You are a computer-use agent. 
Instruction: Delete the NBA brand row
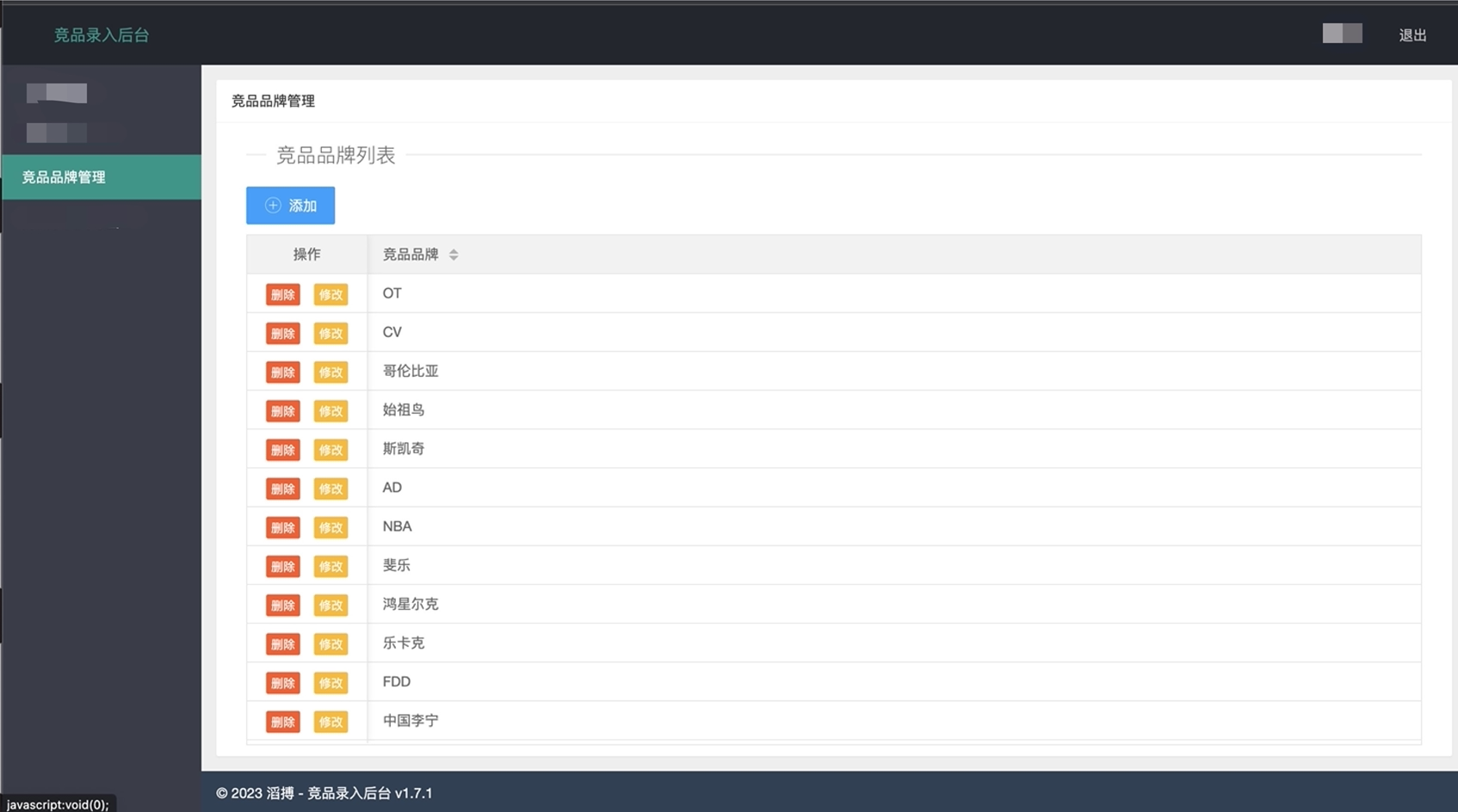[282, 527]
